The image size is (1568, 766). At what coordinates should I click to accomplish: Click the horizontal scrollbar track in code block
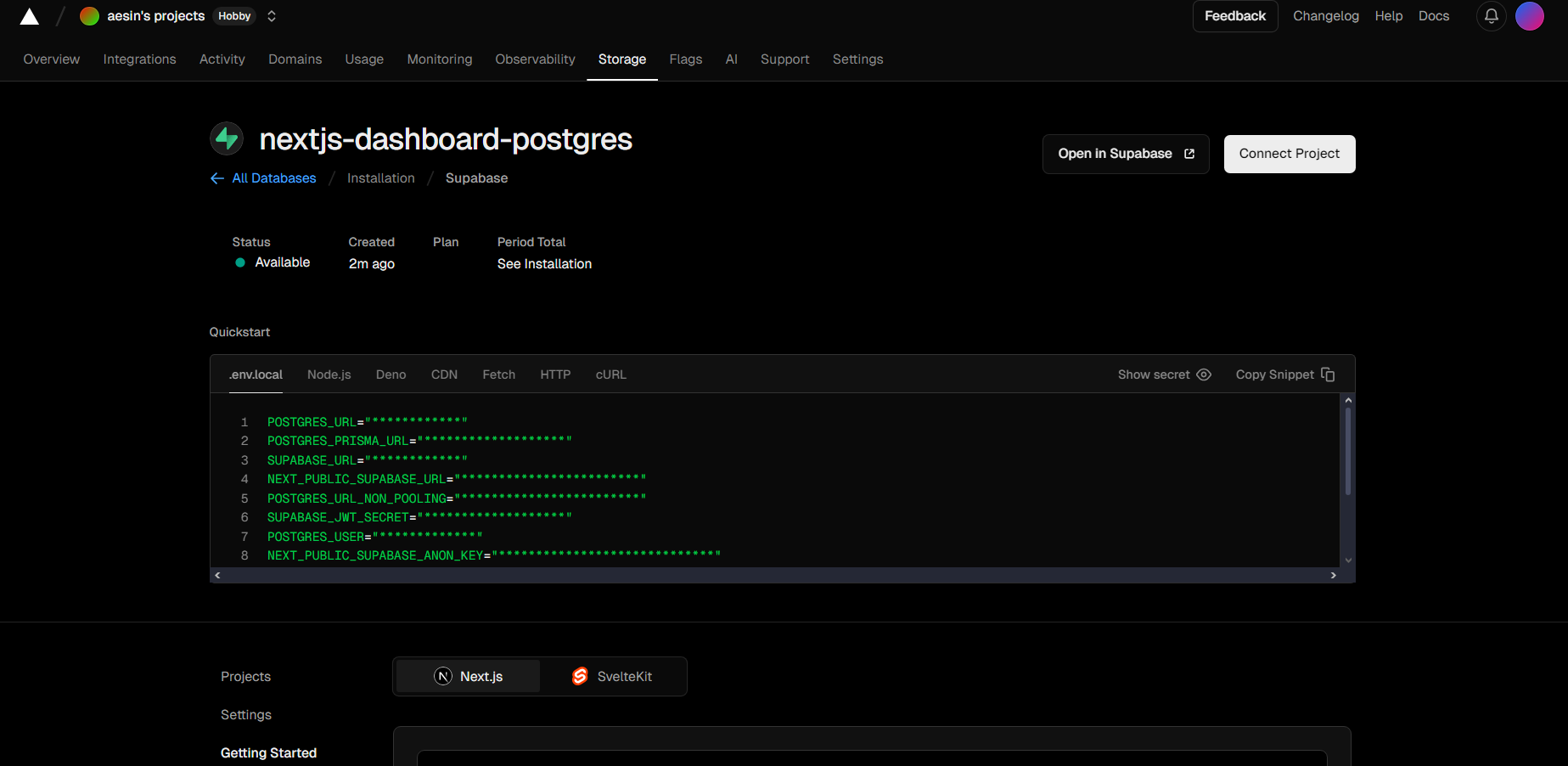(774, 576)
